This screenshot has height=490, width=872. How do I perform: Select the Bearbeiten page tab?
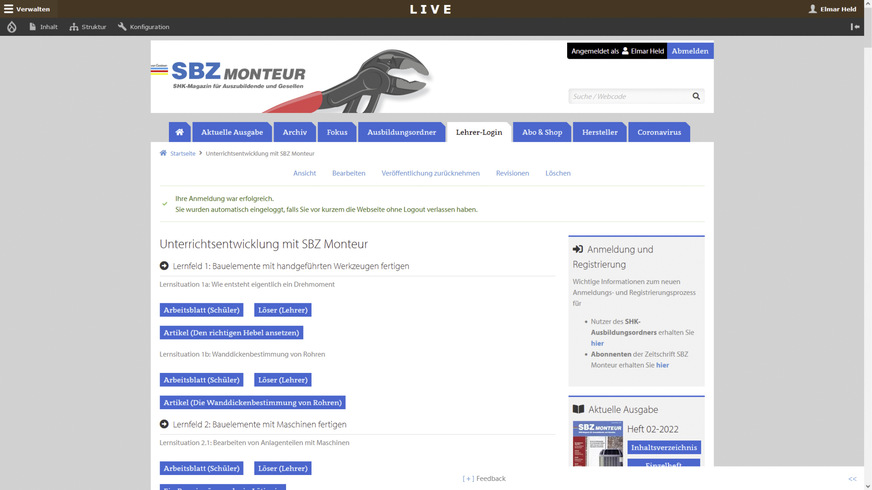pyautogui.click(x=348, y=173)
